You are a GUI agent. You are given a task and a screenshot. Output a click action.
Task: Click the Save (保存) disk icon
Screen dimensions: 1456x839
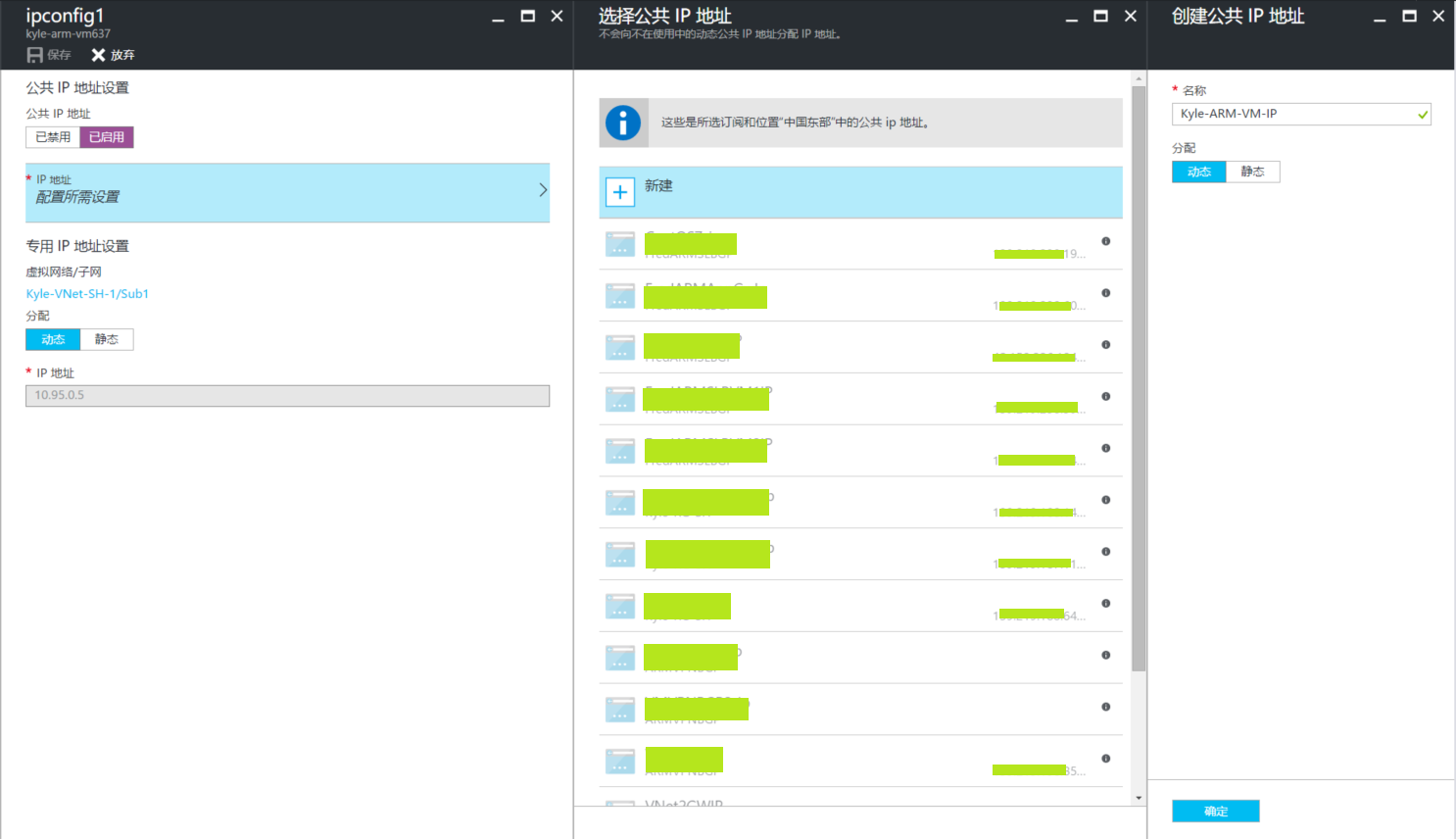coord(35,55)
